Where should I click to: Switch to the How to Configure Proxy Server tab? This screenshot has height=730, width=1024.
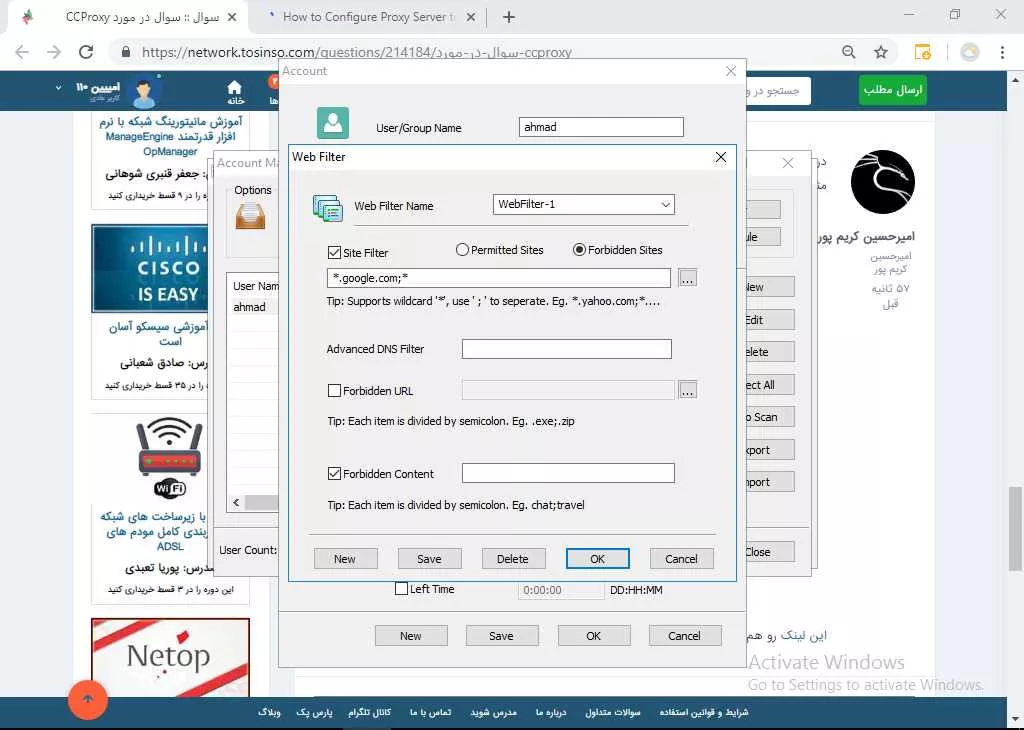tap(369, 17)
